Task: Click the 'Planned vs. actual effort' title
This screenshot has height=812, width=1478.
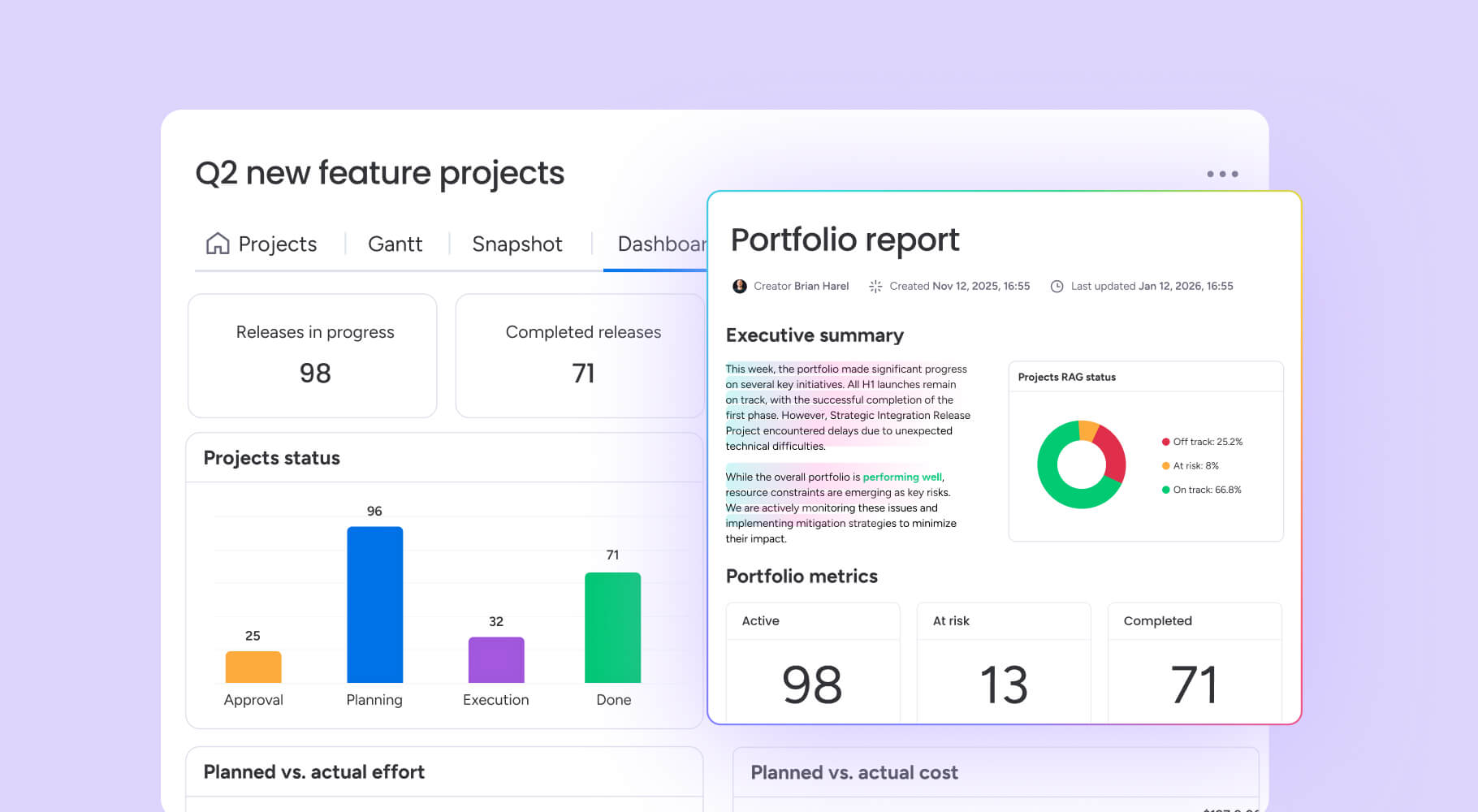Action: pos(313,772)
